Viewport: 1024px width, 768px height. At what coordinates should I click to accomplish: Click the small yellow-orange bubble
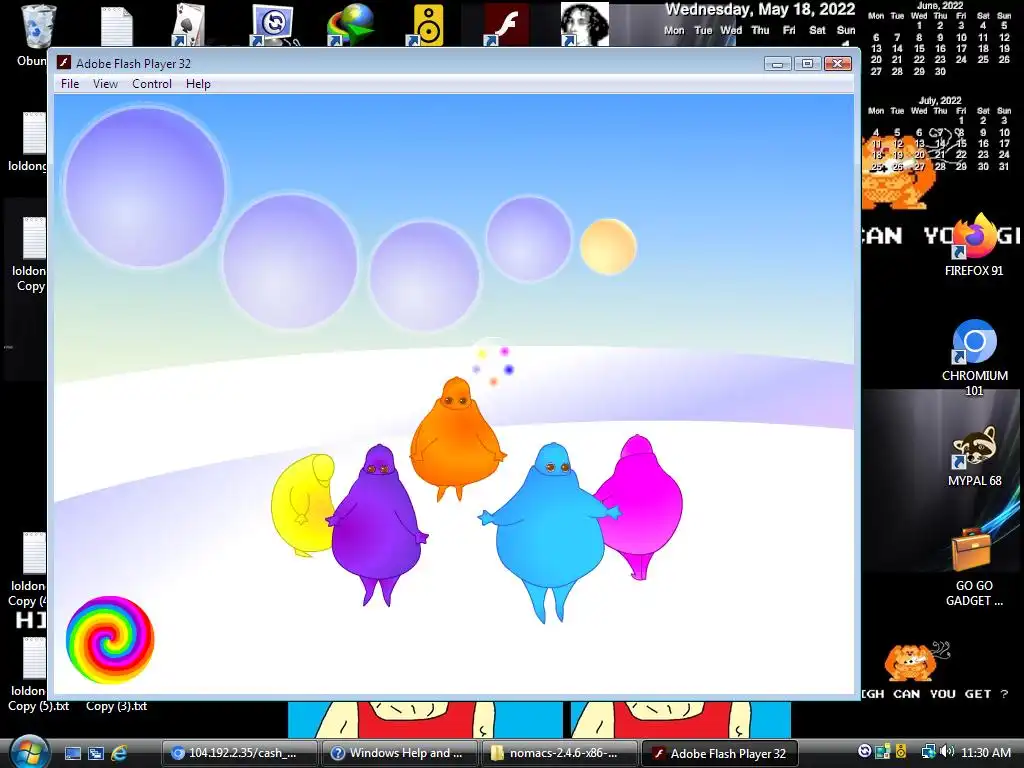coord(608,246)
